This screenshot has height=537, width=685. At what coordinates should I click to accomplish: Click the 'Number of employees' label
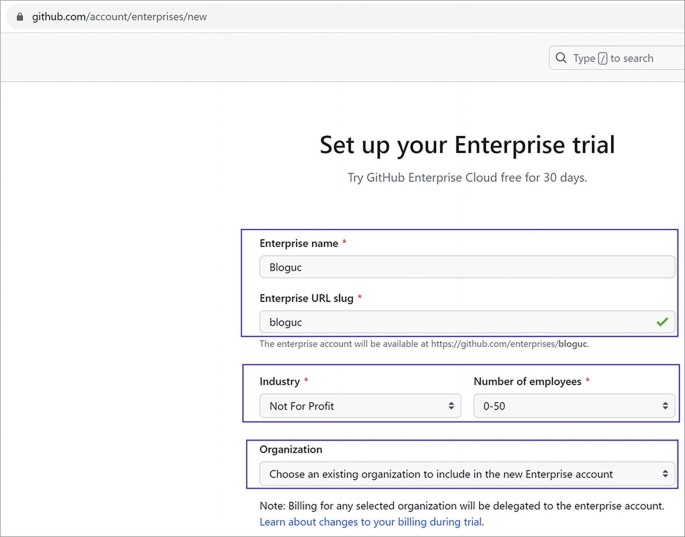527,381
